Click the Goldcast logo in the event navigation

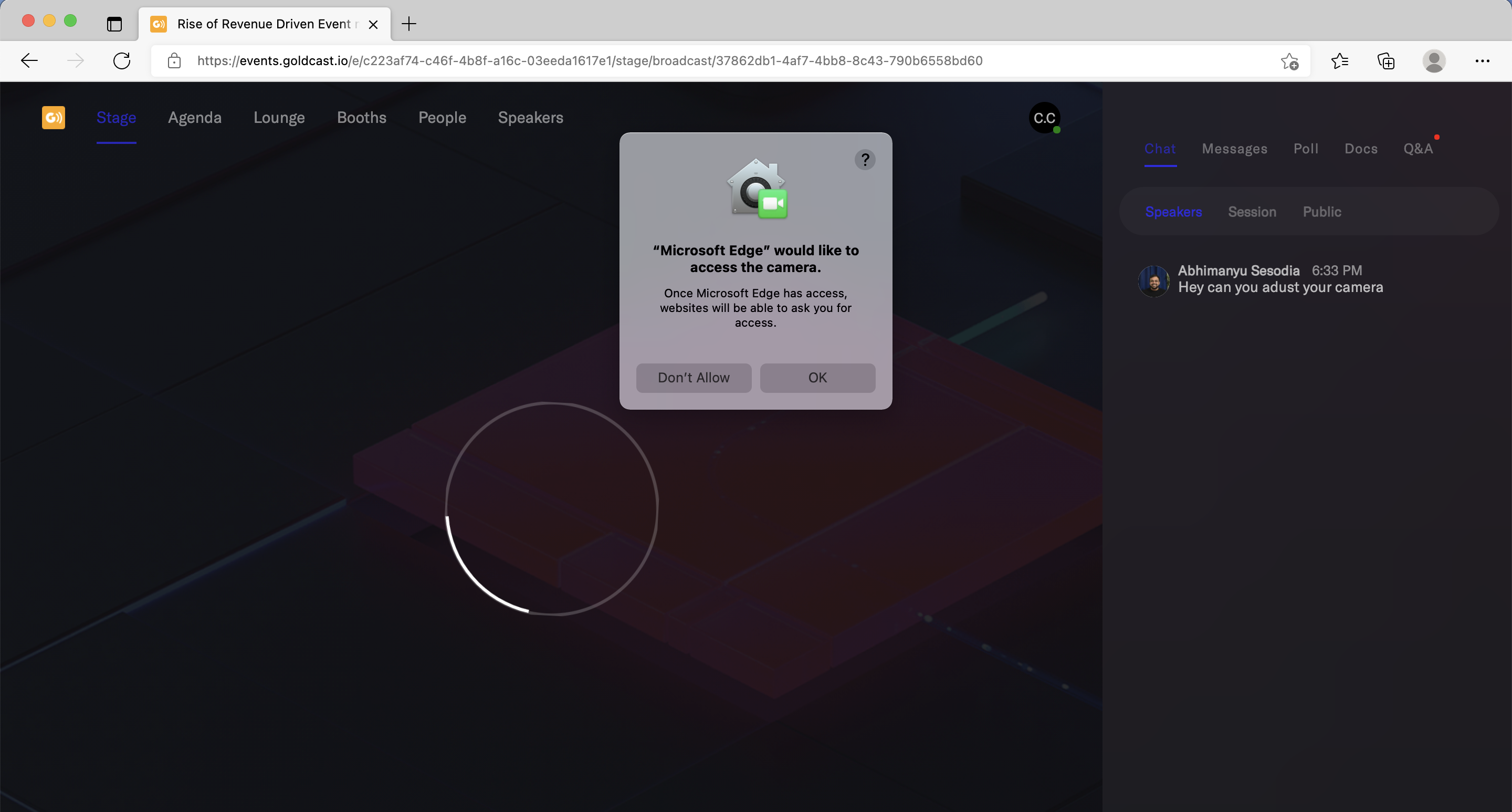point(54,118)
